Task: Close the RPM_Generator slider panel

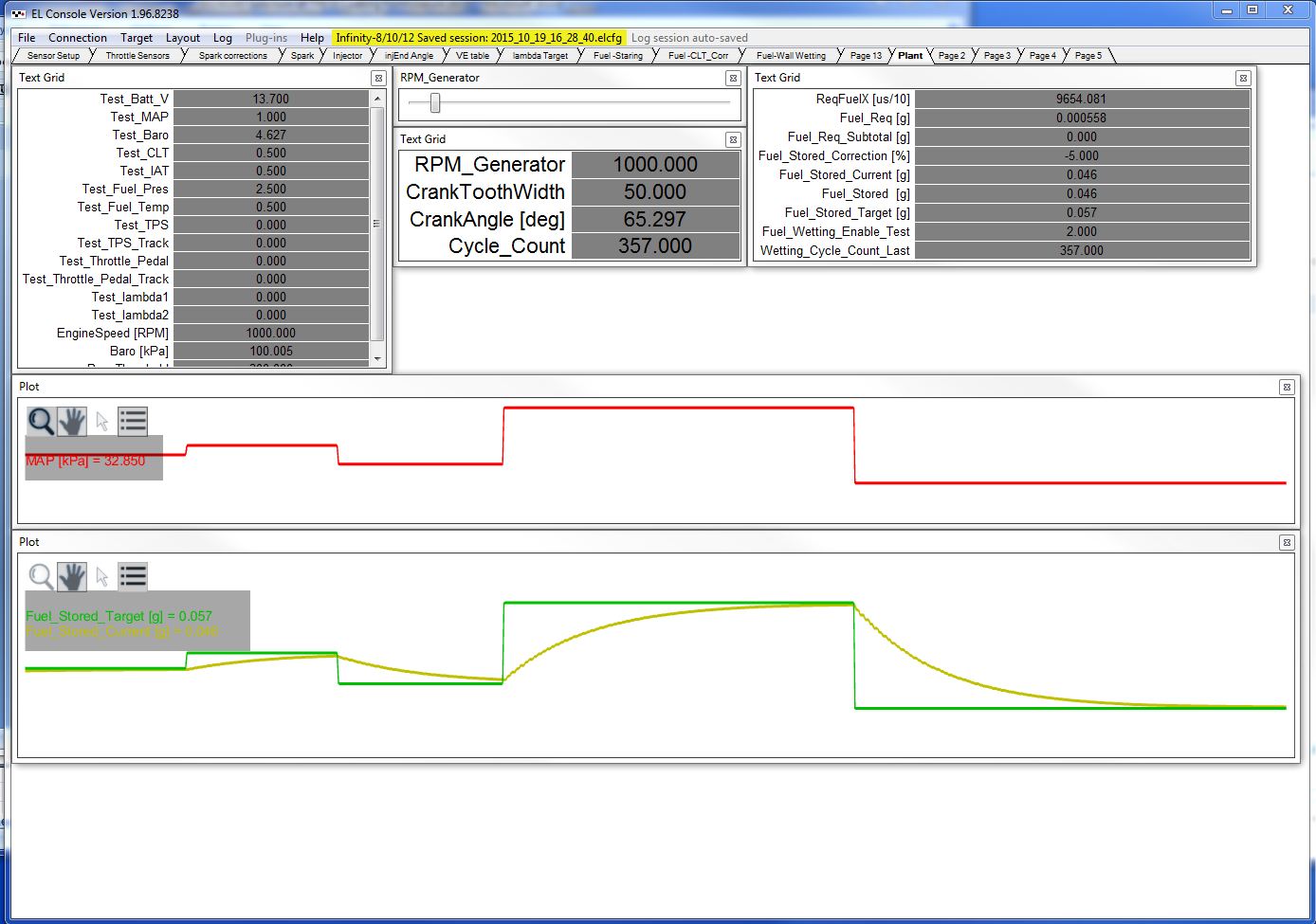Action: coord(733,79)
